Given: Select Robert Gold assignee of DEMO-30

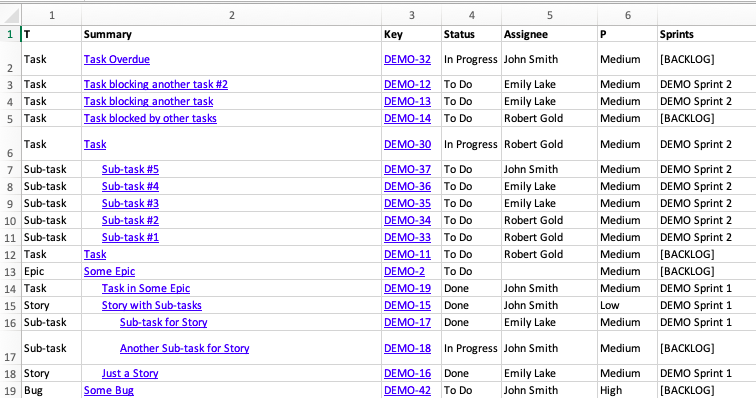Looking at the screenshot, I should pos(549,144).
